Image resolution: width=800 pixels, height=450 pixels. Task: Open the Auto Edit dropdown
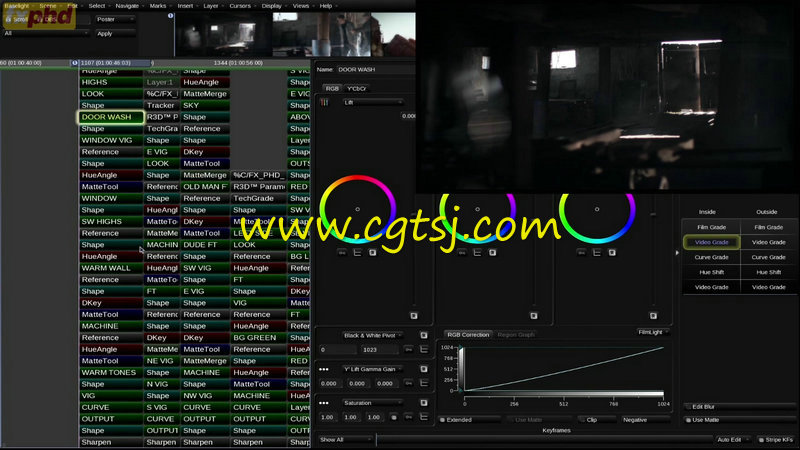pos(733,439)
